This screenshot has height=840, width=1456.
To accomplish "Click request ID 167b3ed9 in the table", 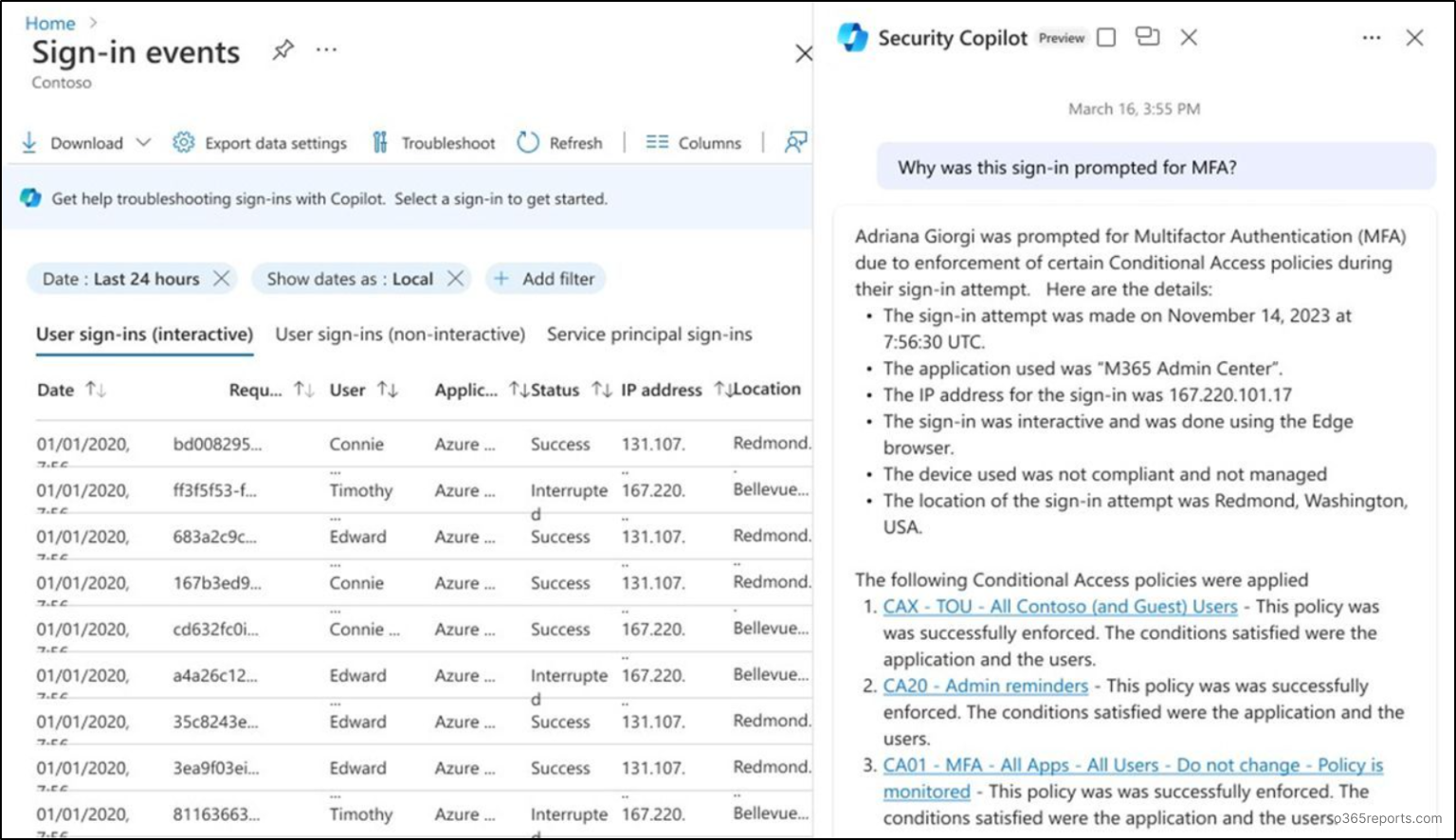I will (x=217, y=583).
